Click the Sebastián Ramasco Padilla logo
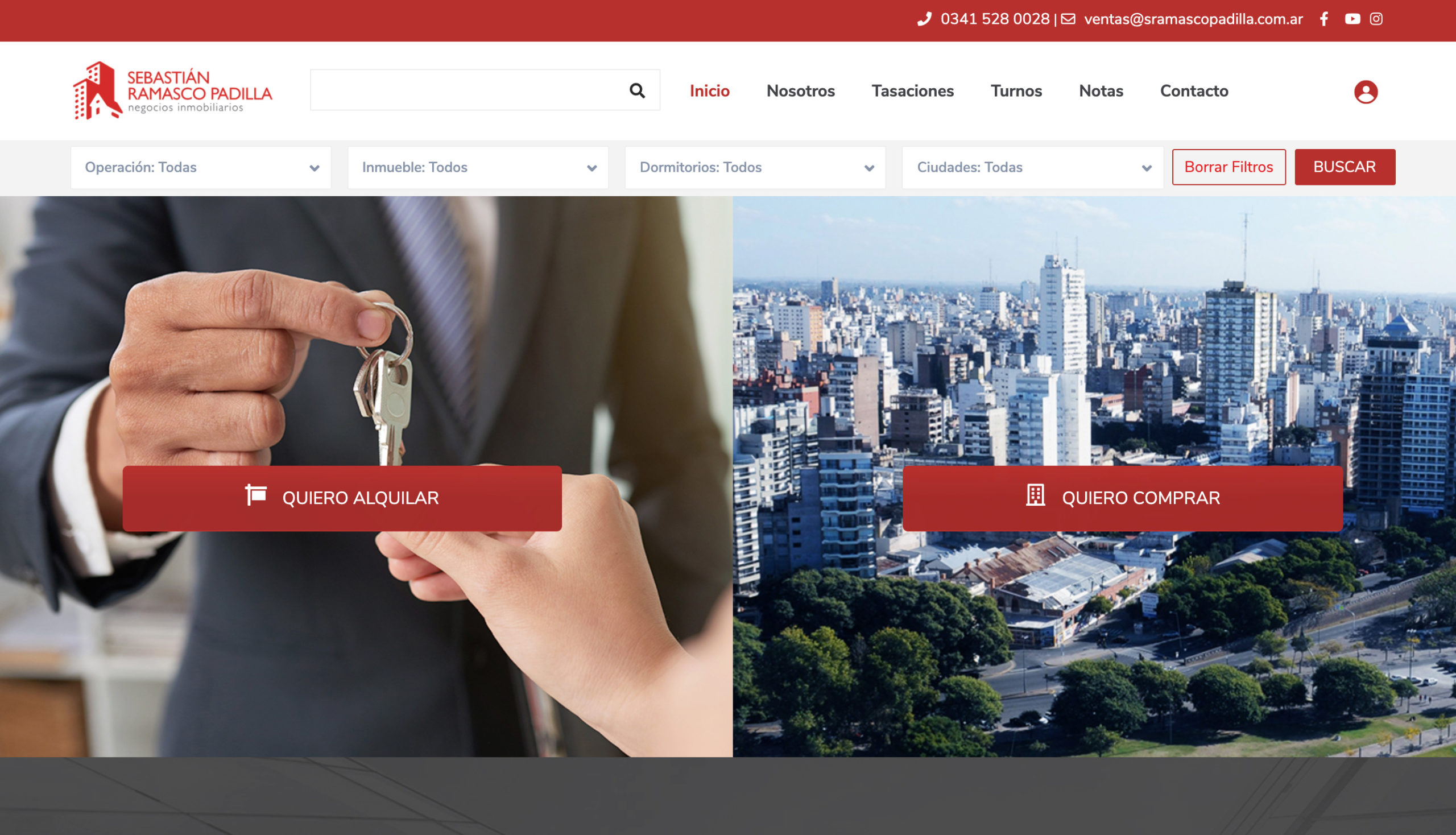This screenshot has height=835, width=1456. click(x=172, y=90)
